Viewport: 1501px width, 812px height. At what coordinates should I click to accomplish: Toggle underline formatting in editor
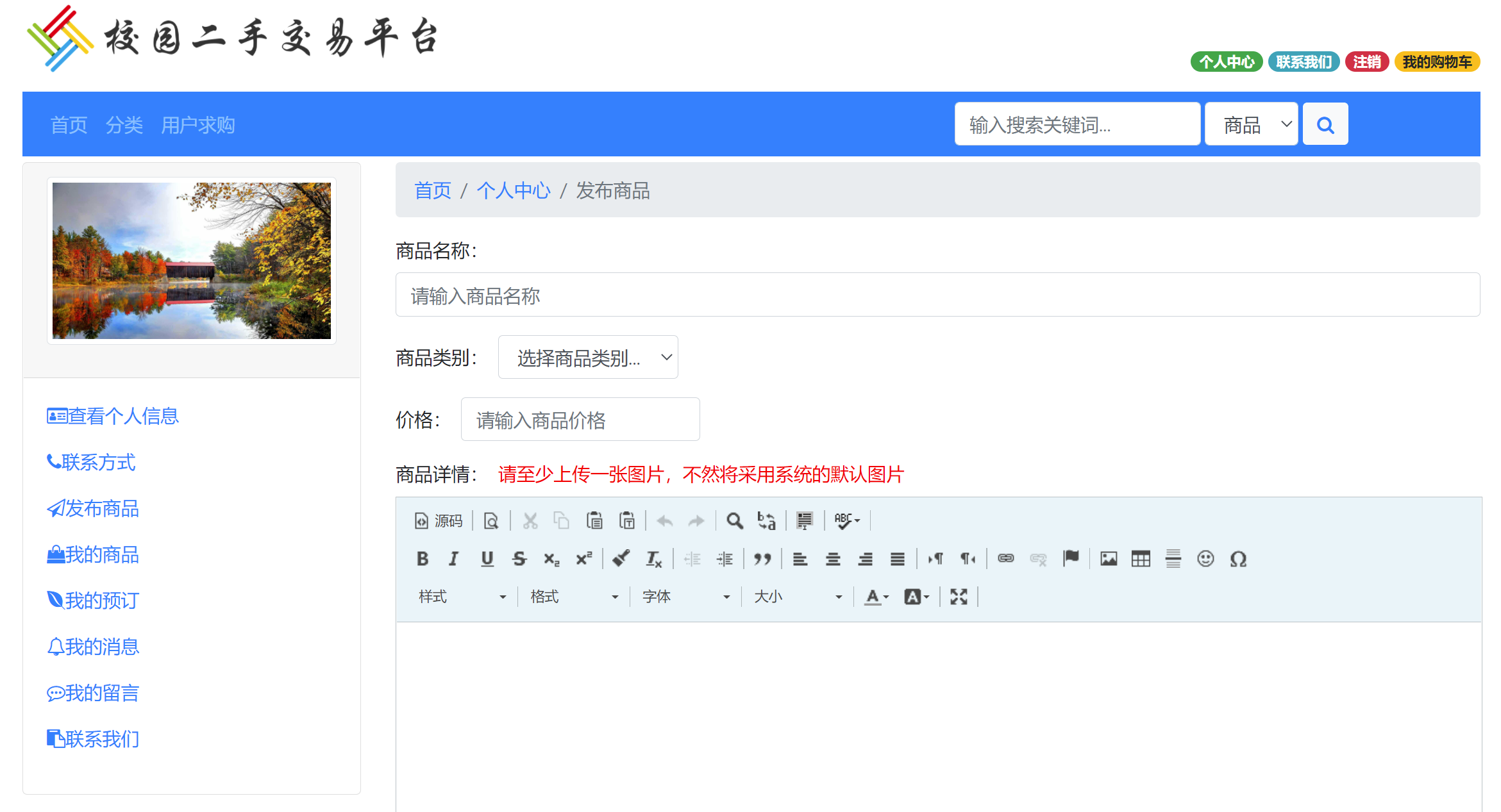[x=487, y=559]
